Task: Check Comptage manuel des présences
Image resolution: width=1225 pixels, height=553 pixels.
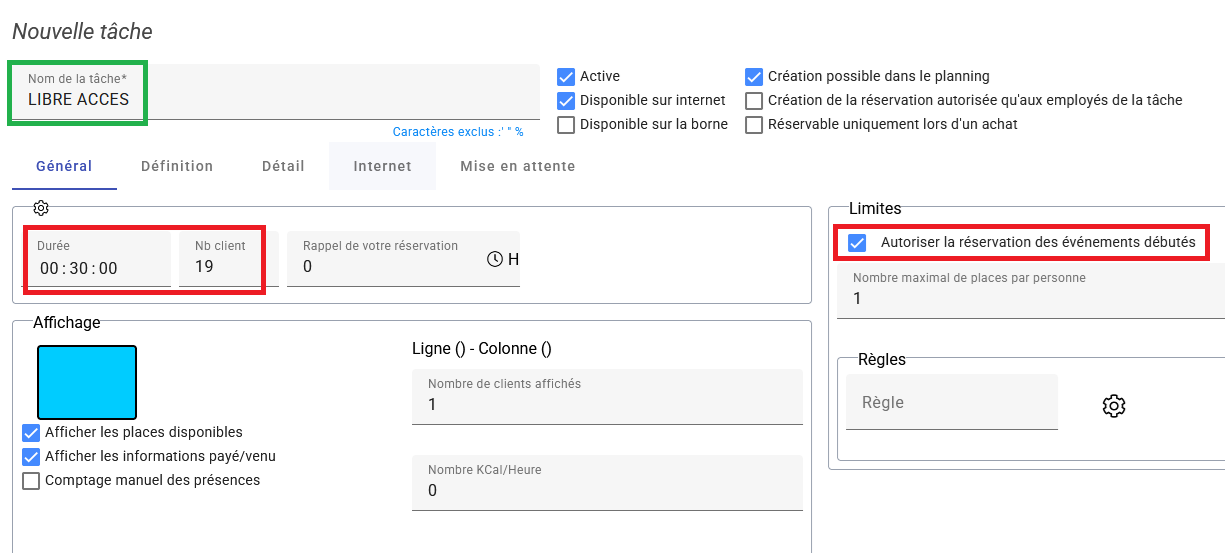Action: (31, 481)
